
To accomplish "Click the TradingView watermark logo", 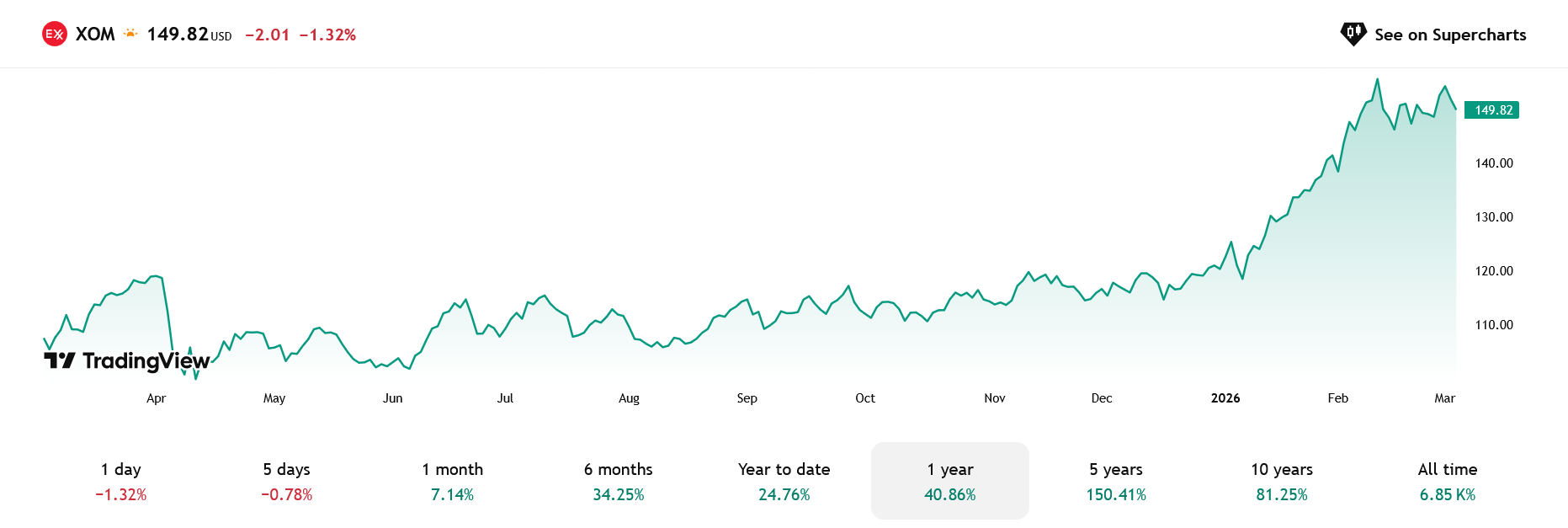I will 126,361.
